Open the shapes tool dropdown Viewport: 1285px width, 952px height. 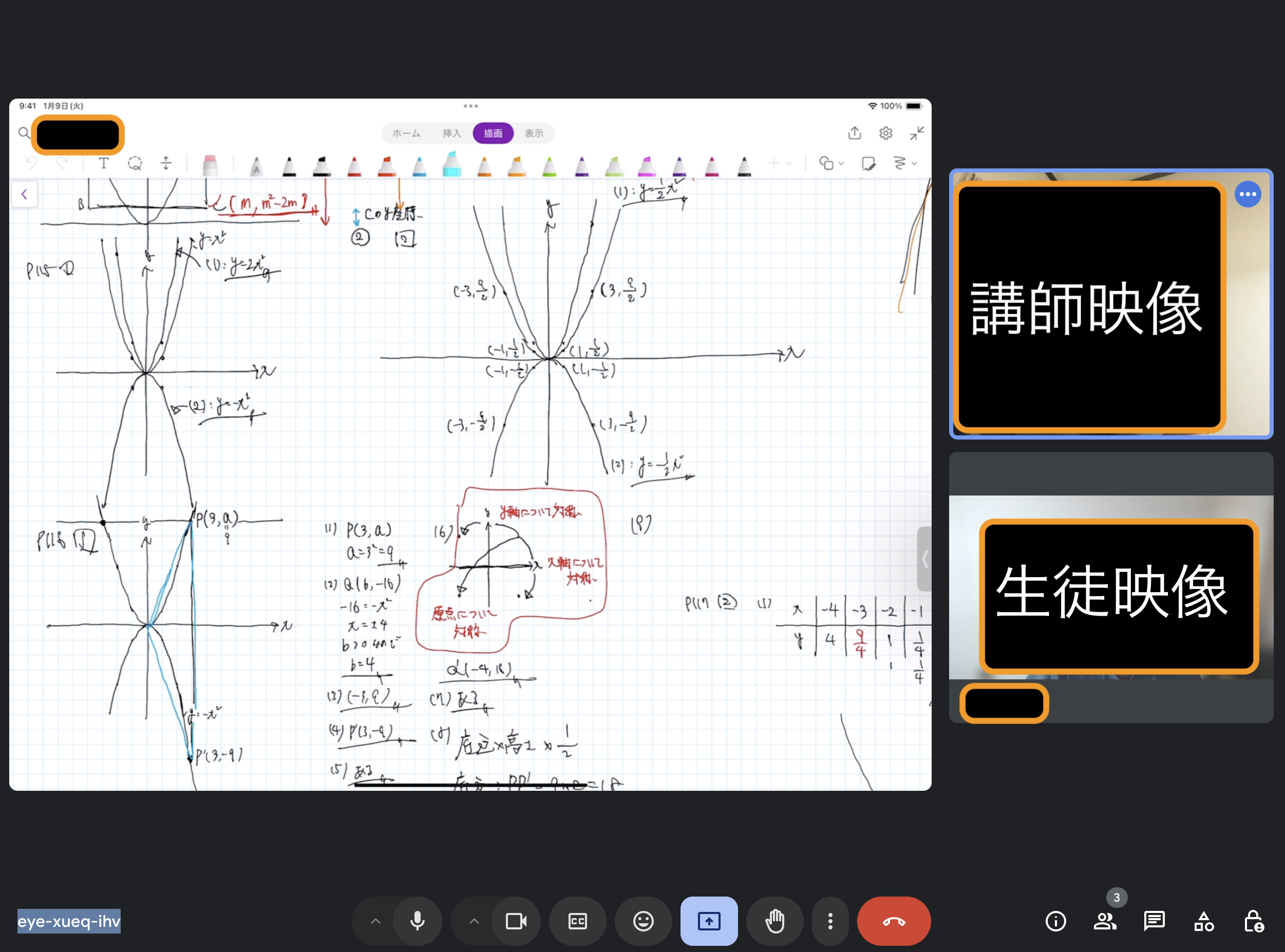pos(832,164)
